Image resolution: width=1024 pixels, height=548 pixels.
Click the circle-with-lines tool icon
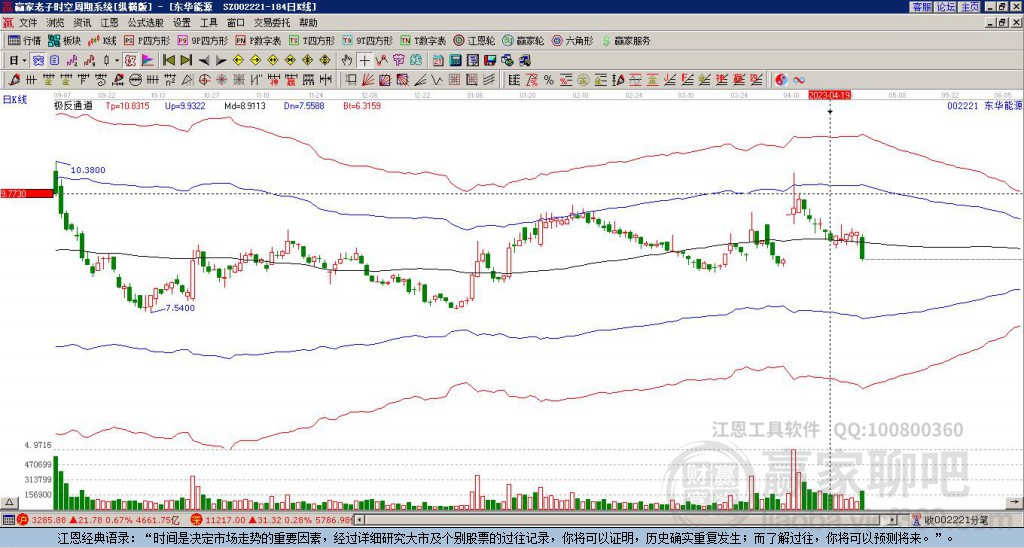[x=135, y=80]
